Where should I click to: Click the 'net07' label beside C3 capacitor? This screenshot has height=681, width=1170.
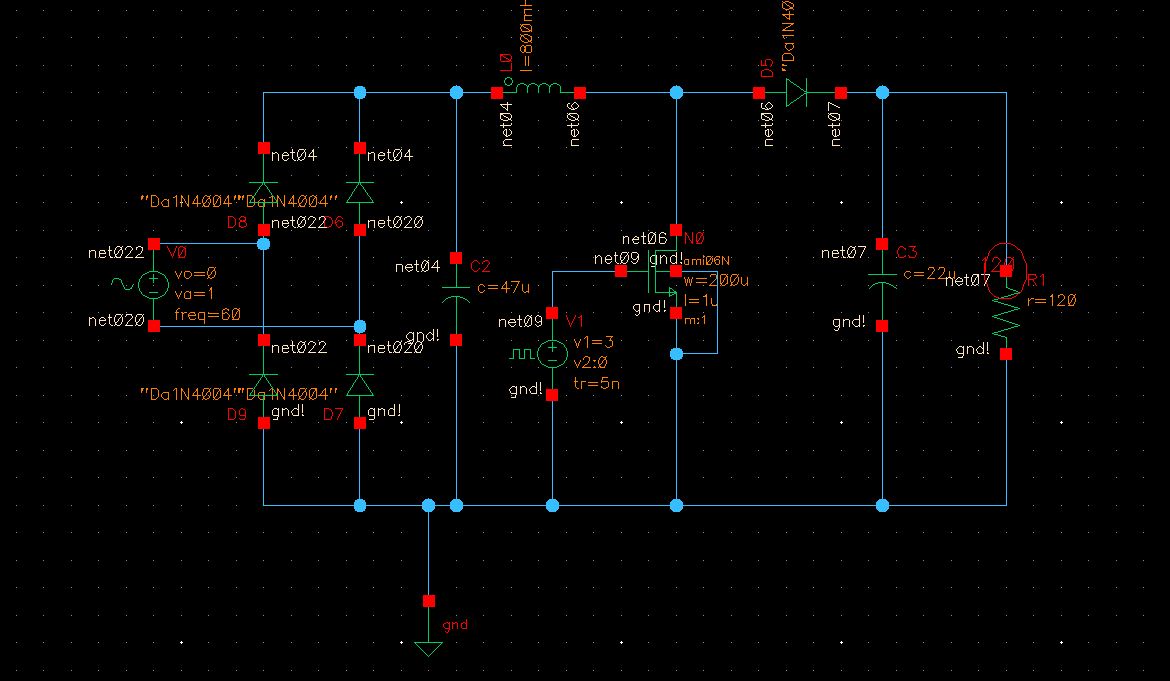843,253
